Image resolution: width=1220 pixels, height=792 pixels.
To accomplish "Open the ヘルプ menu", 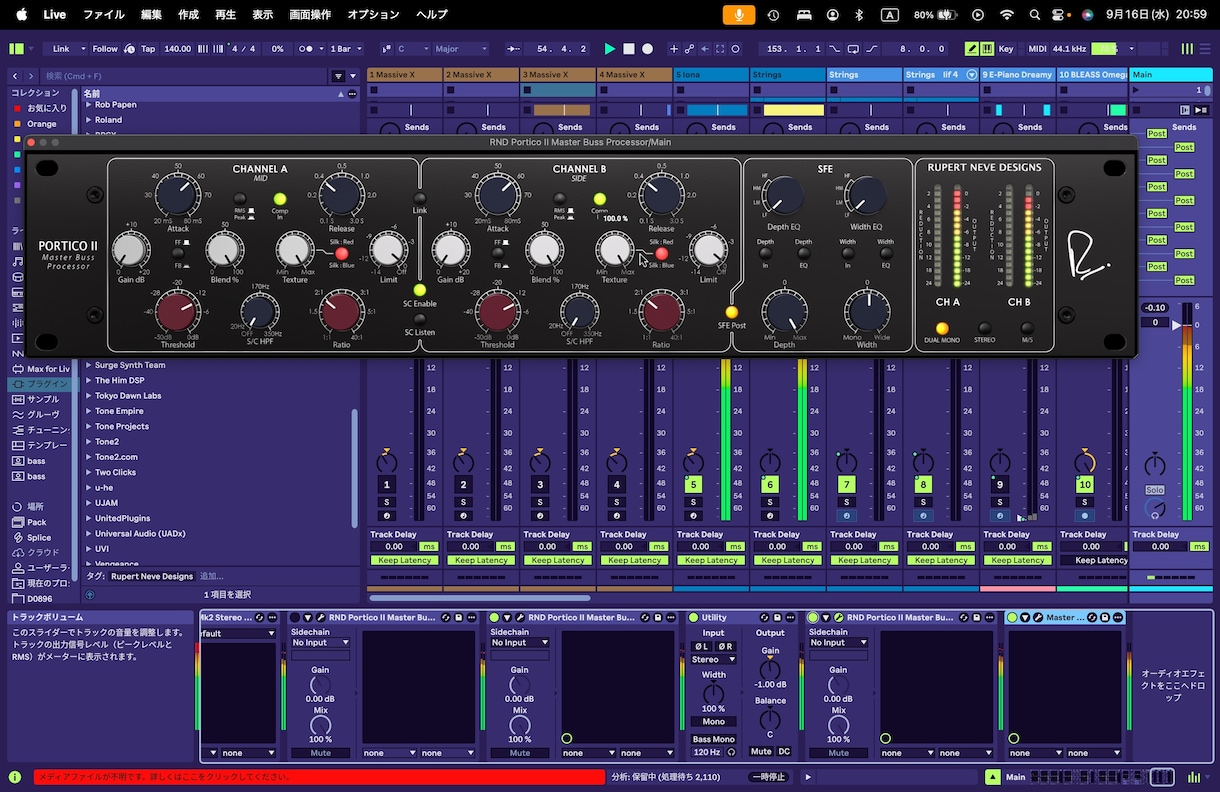I will click(432, 14).
